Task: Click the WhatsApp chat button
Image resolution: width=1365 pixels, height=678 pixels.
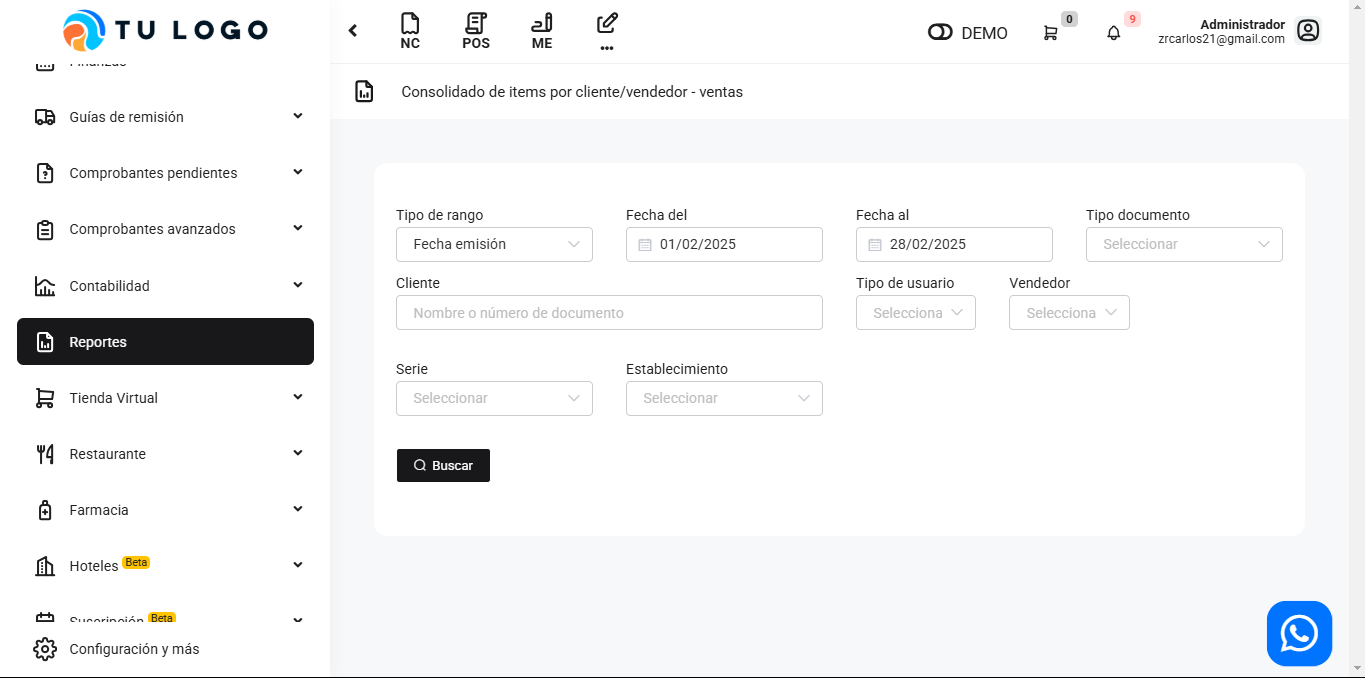Action: [x=1299, y=633]
